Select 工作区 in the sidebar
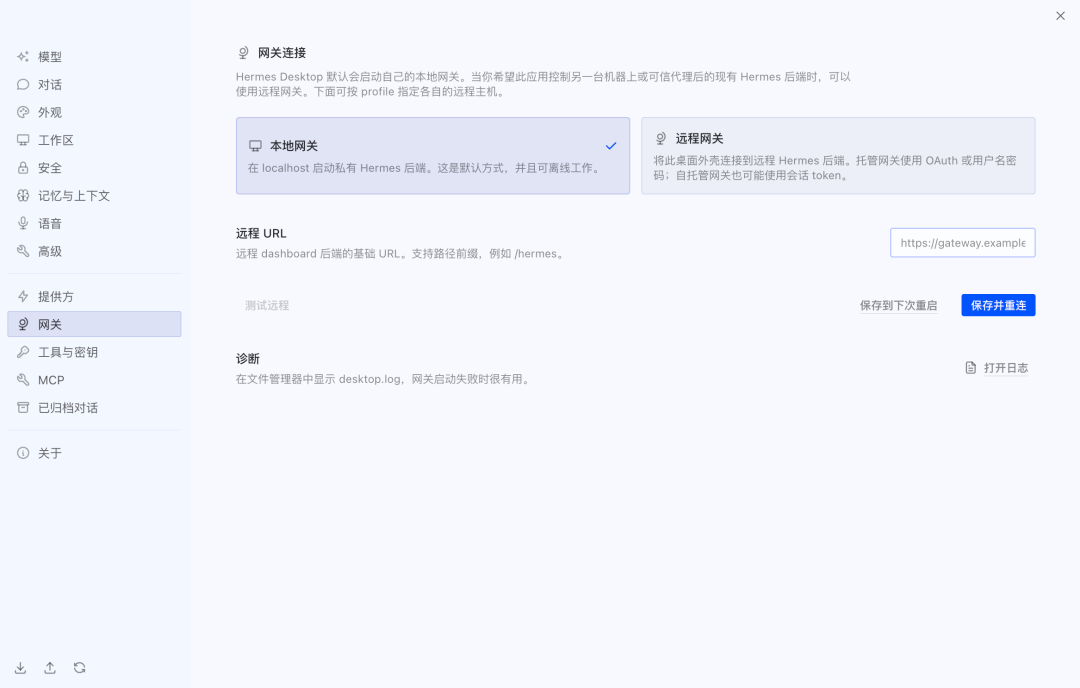 coord(94,140)
